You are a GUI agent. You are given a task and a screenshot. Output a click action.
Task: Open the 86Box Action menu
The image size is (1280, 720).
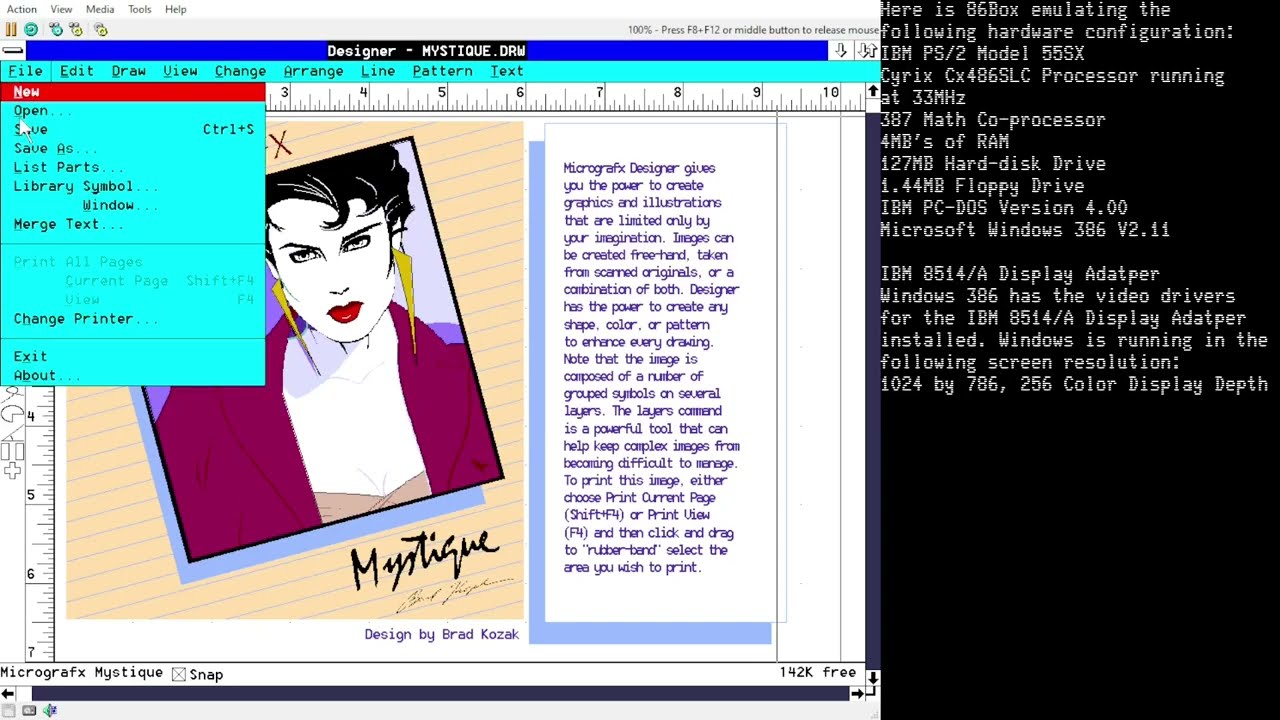(21, 9)
